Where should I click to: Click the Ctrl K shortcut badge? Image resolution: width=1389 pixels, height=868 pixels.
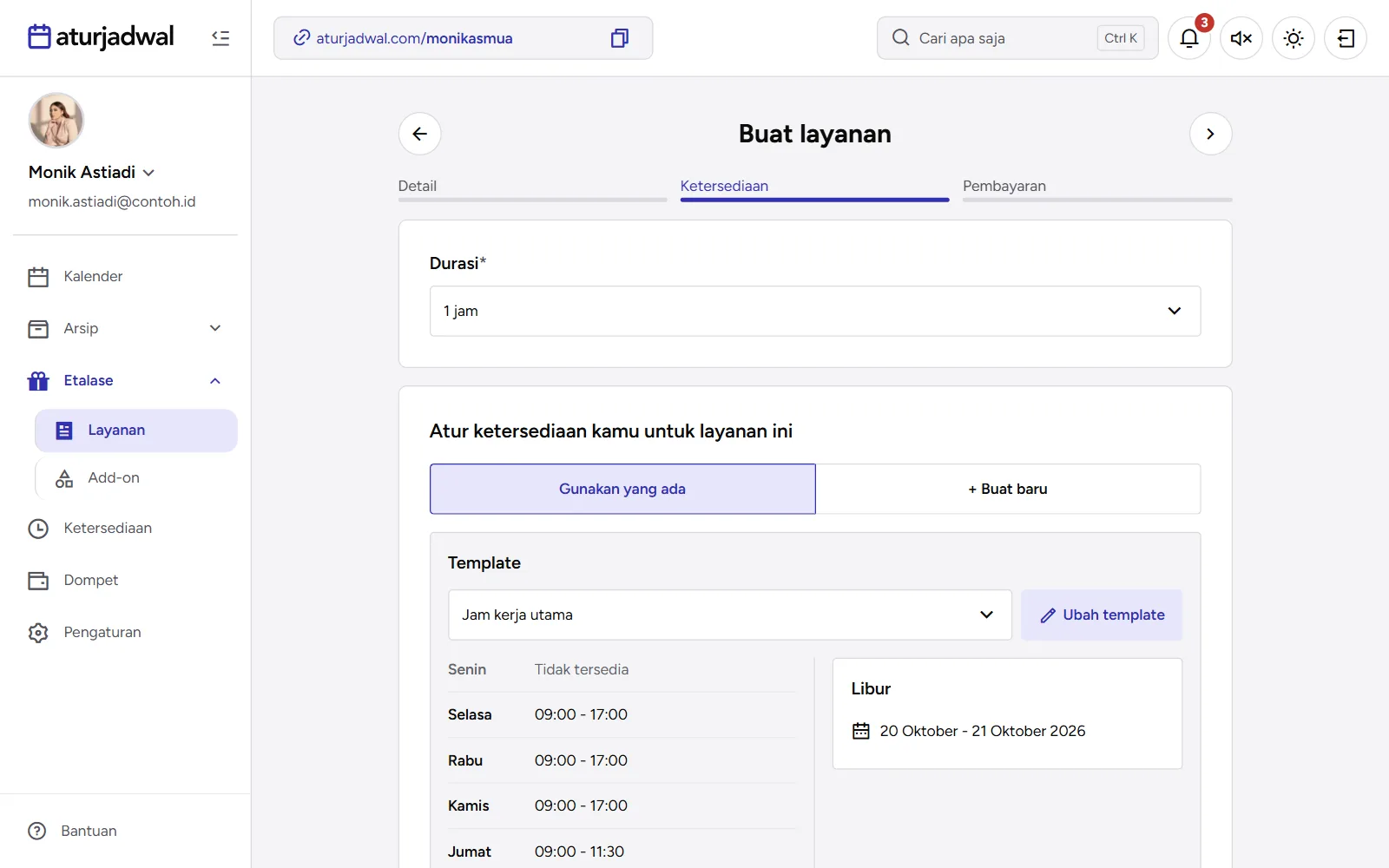[1121, 38]
